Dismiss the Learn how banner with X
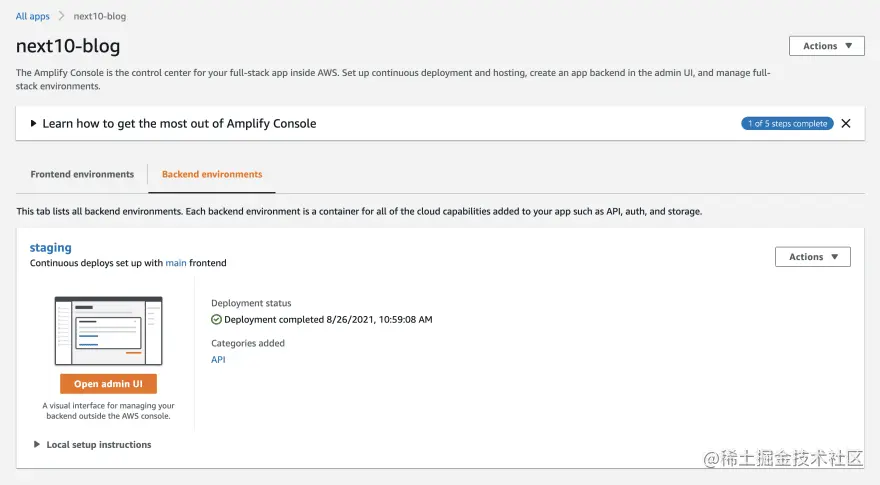 pos(846,124)
